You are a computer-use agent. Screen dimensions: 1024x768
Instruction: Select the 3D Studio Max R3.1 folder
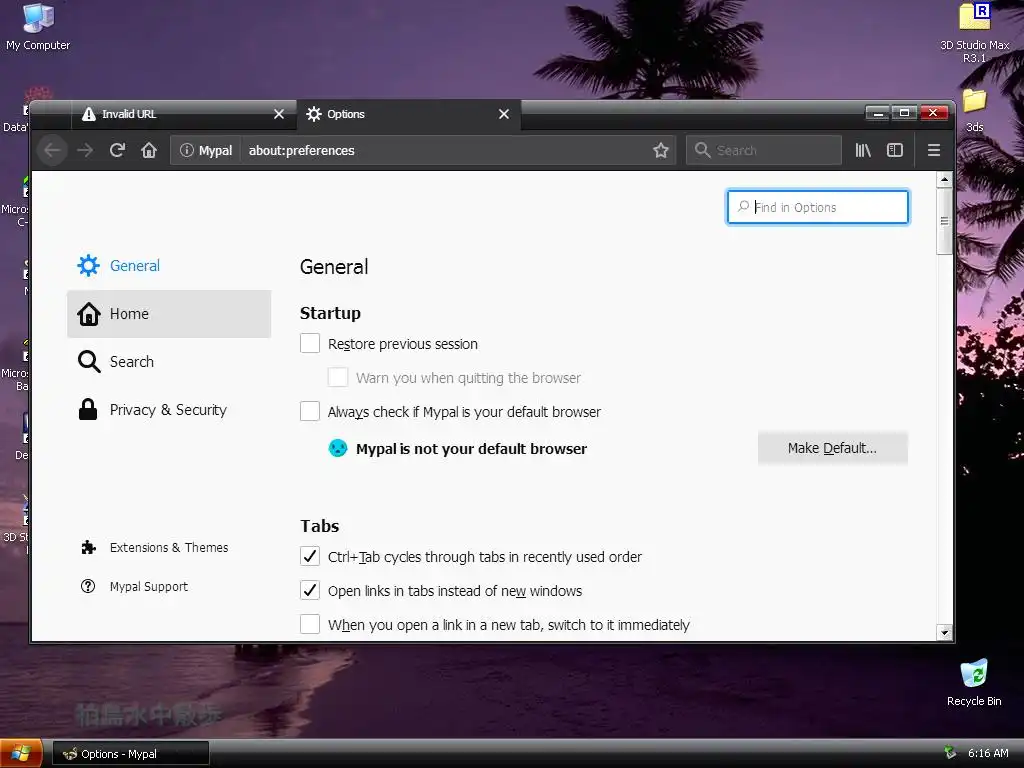pos(974,33)
